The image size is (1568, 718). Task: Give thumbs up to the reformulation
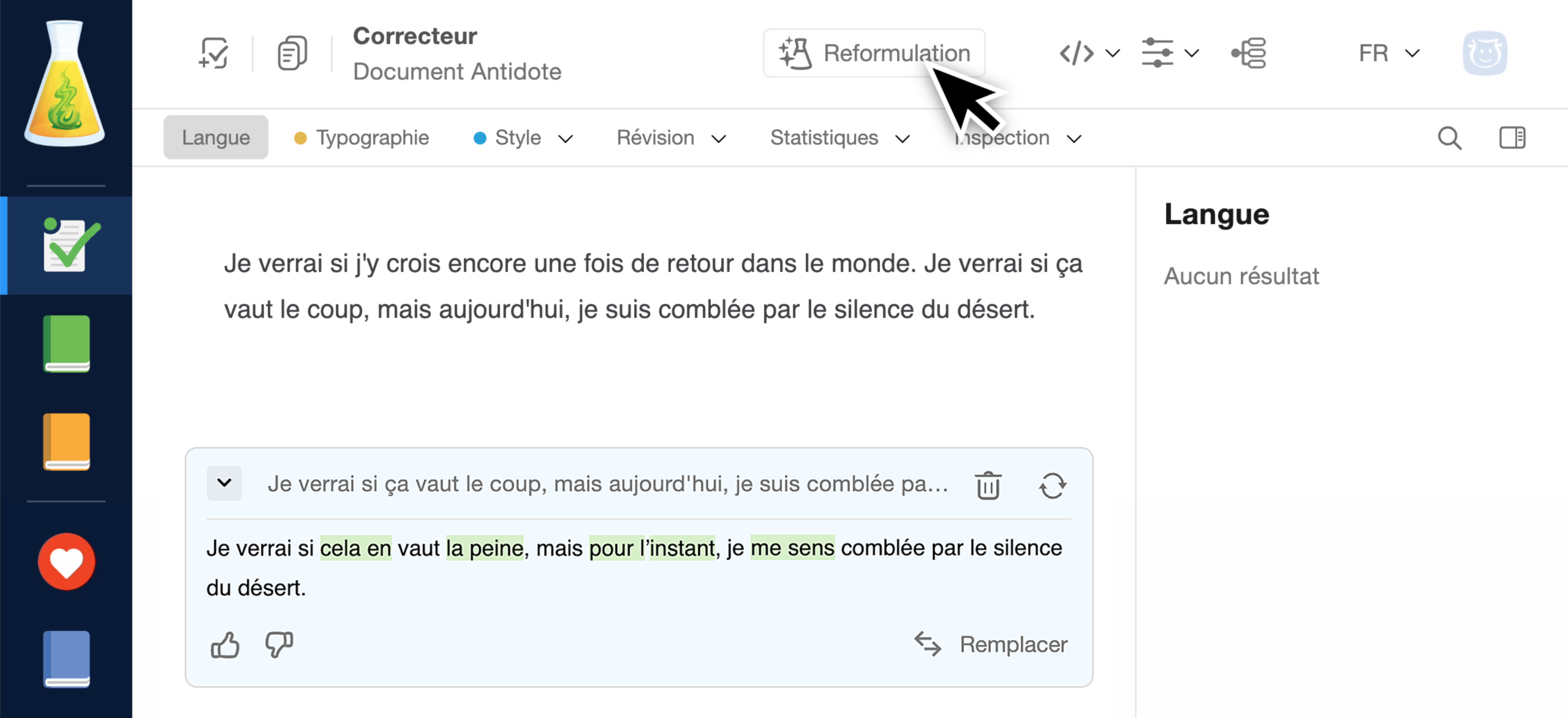tap(225, 644)
